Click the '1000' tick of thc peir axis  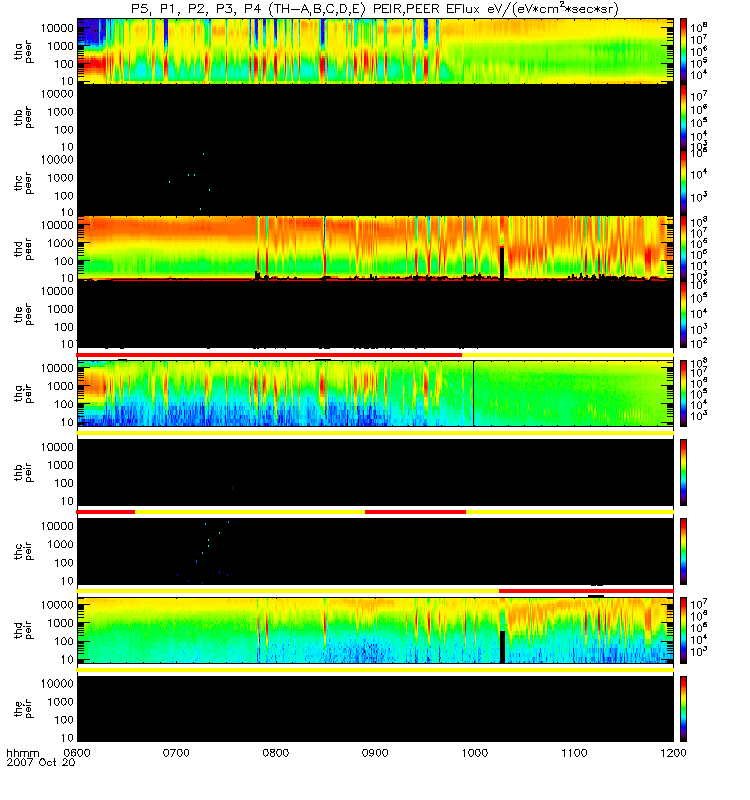[x=61, y=544]
